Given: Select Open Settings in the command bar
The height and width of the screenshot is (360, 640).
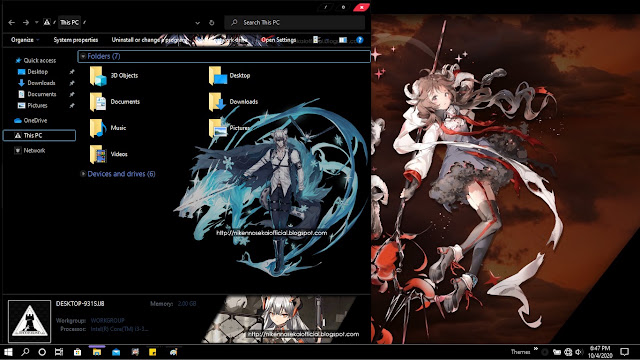Looking at the screenshot, I should pos(278,40).
